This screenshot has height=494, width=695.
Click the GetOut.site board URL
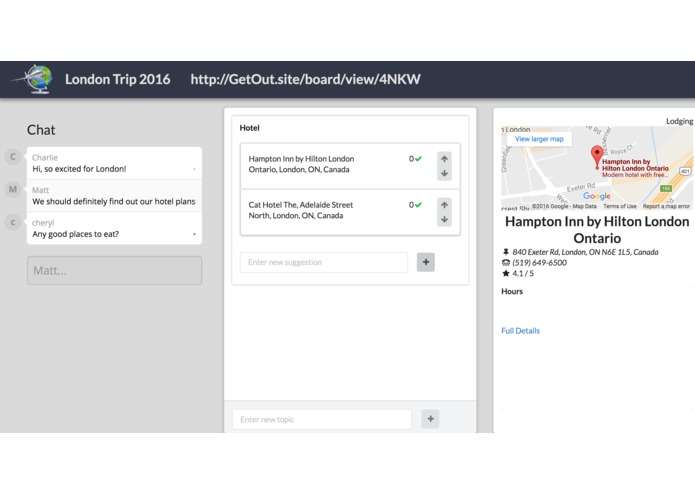point(305,79)
